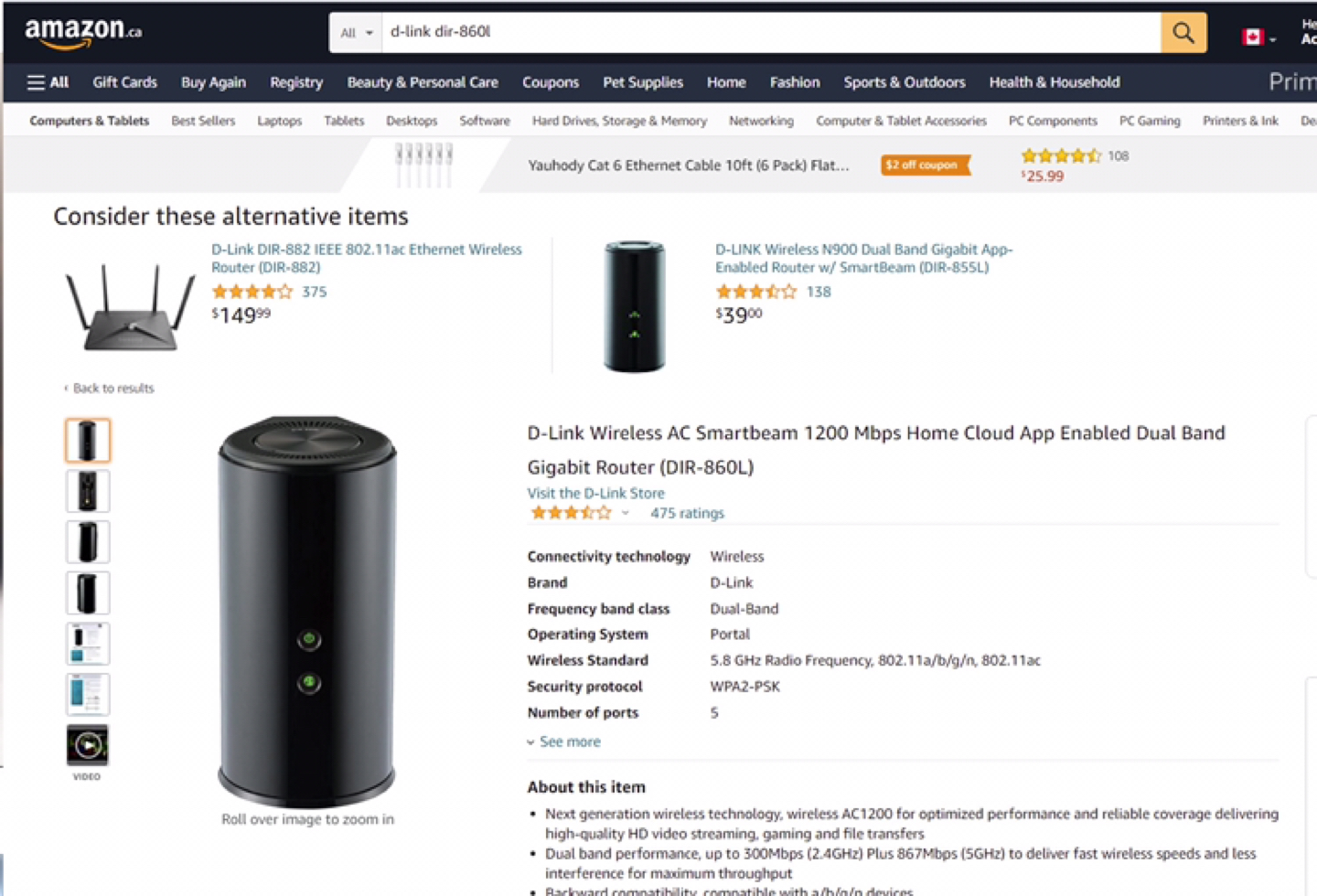
Task: Play the product VIDEO thumbnail
Action: 87,745
